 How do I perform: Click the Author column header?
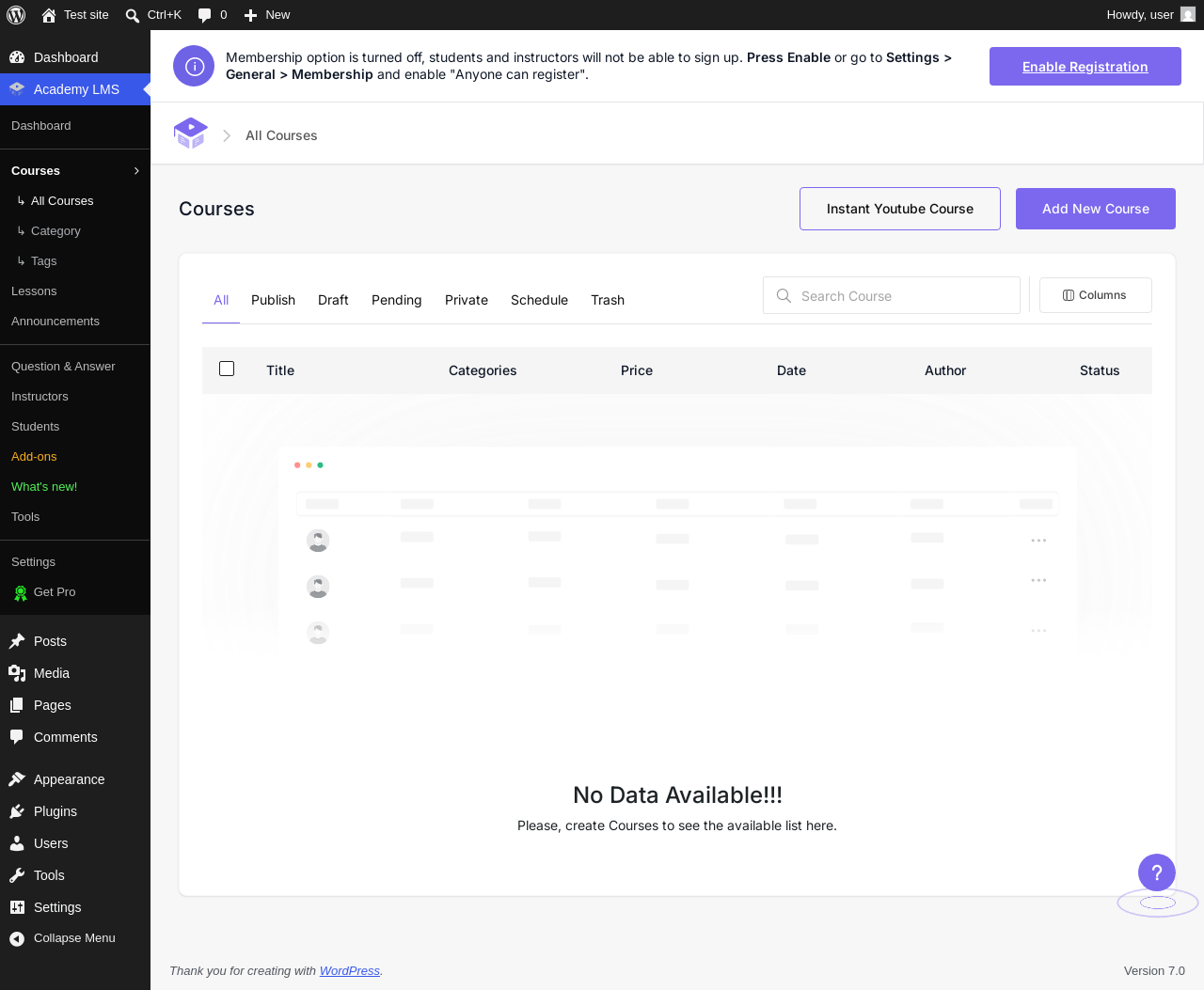pyautogui.click(x=945, y=370)
